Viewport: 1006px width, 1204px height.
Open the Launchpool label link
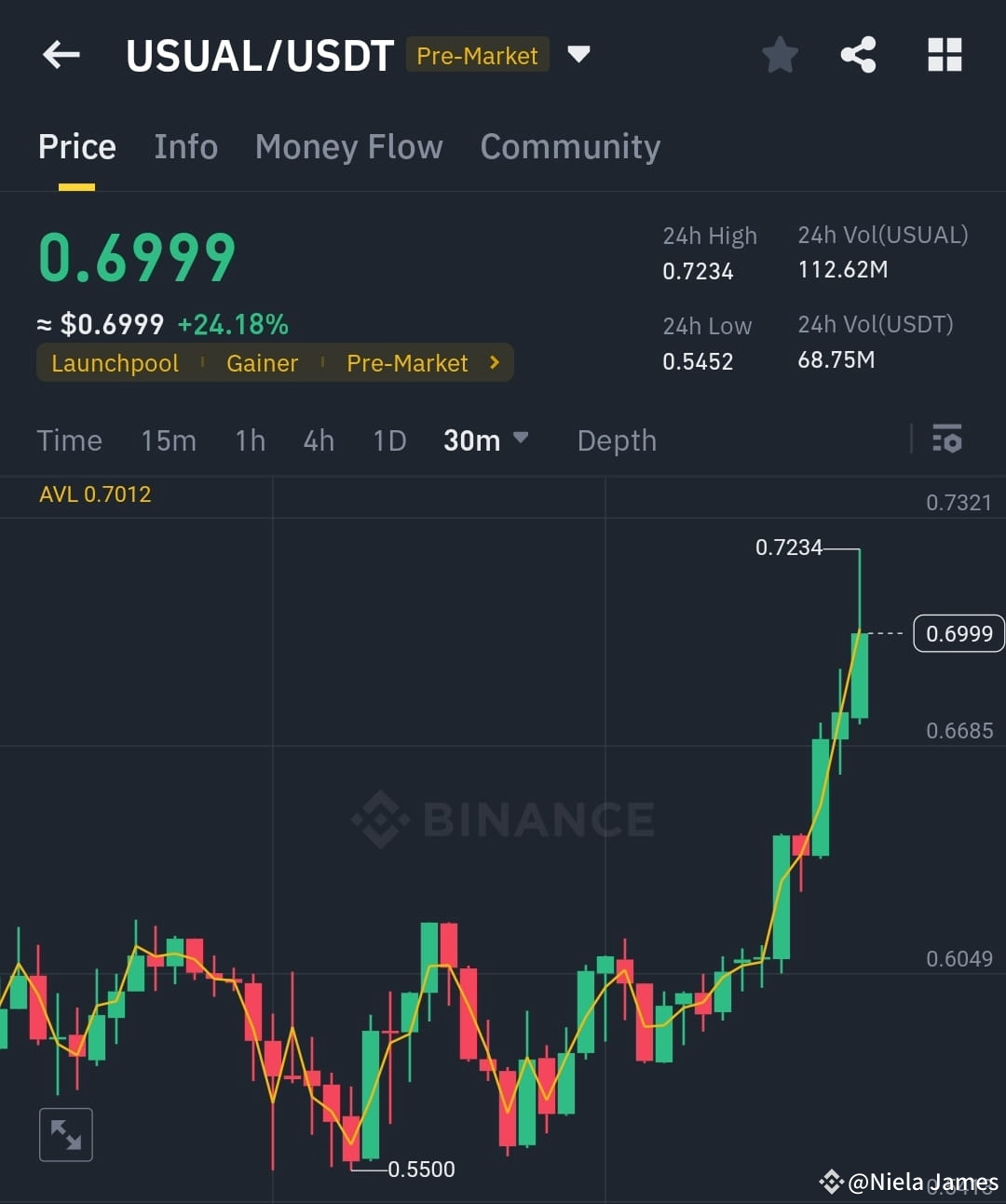(115, 362)
